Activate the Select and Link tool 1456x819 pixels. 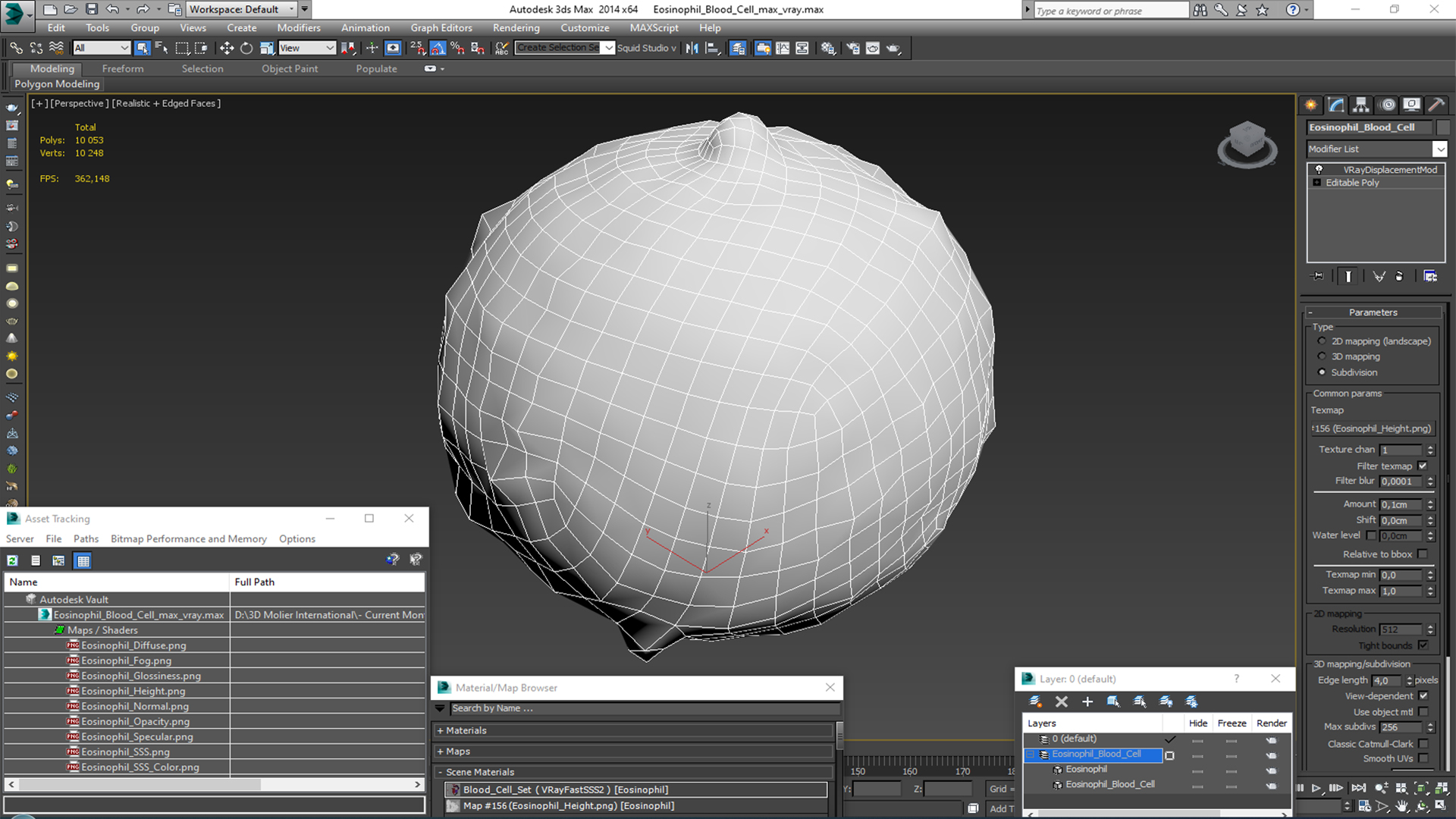click(16, 48)
